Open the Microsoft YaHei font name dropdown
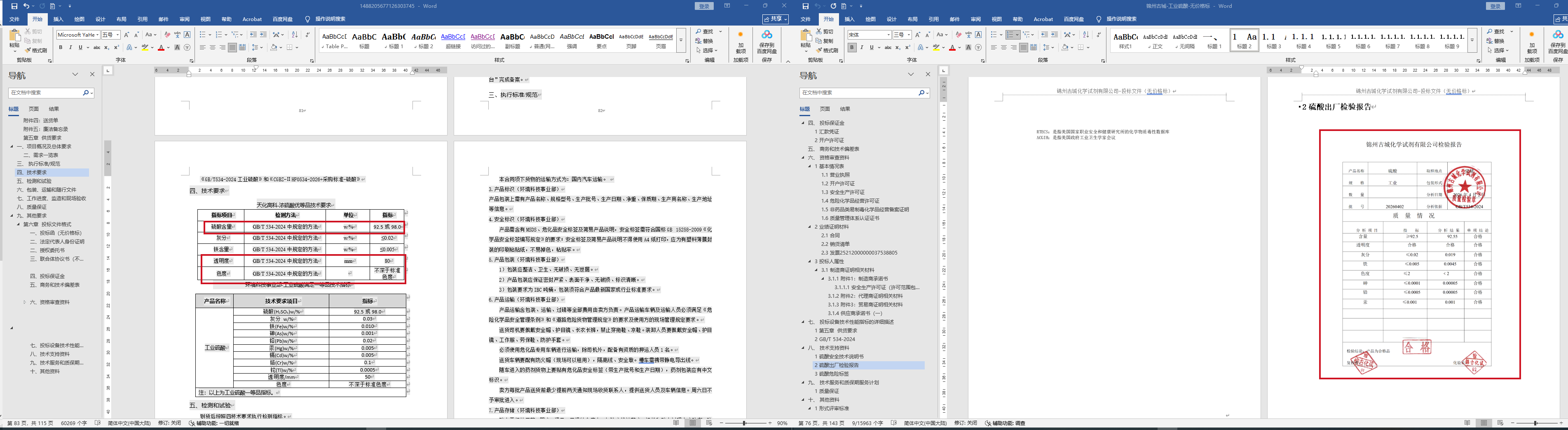The image size is (1568, 430). (78, 35)
